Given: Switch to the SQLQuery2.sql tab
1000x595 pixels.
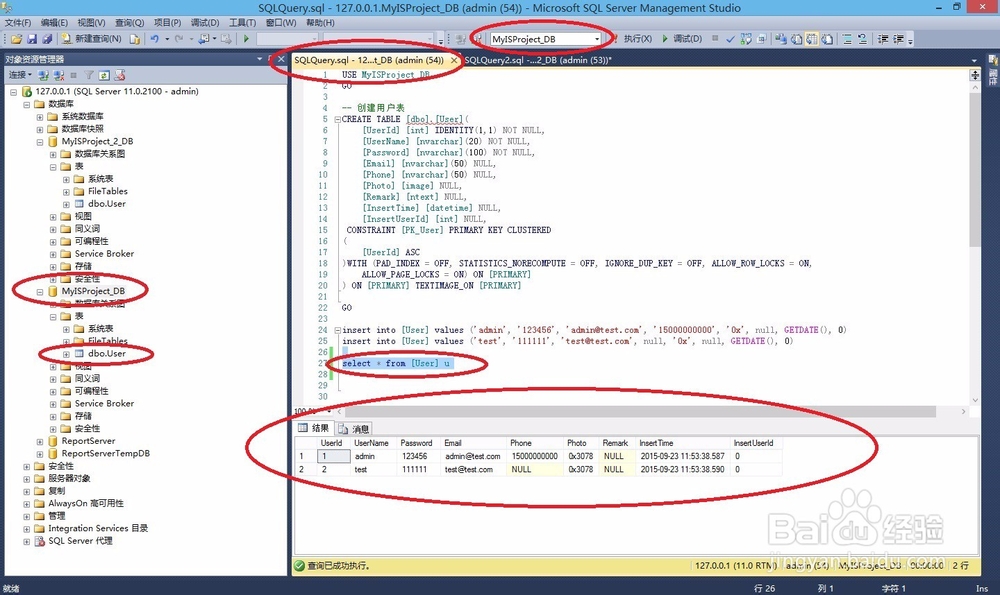Looking at the screenshot, I should [x=538, y=60].
